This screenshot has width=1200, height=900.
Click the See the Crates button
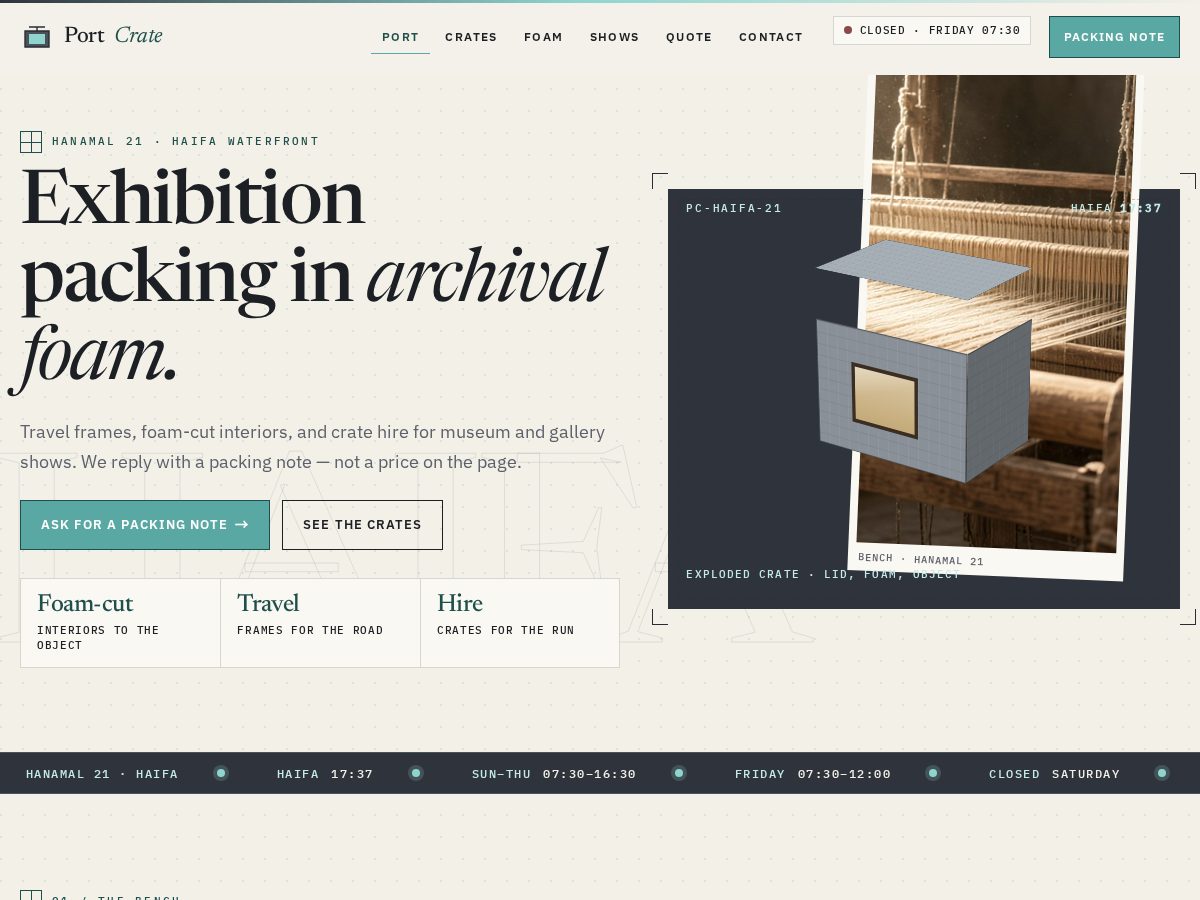[x=362, y=525]
